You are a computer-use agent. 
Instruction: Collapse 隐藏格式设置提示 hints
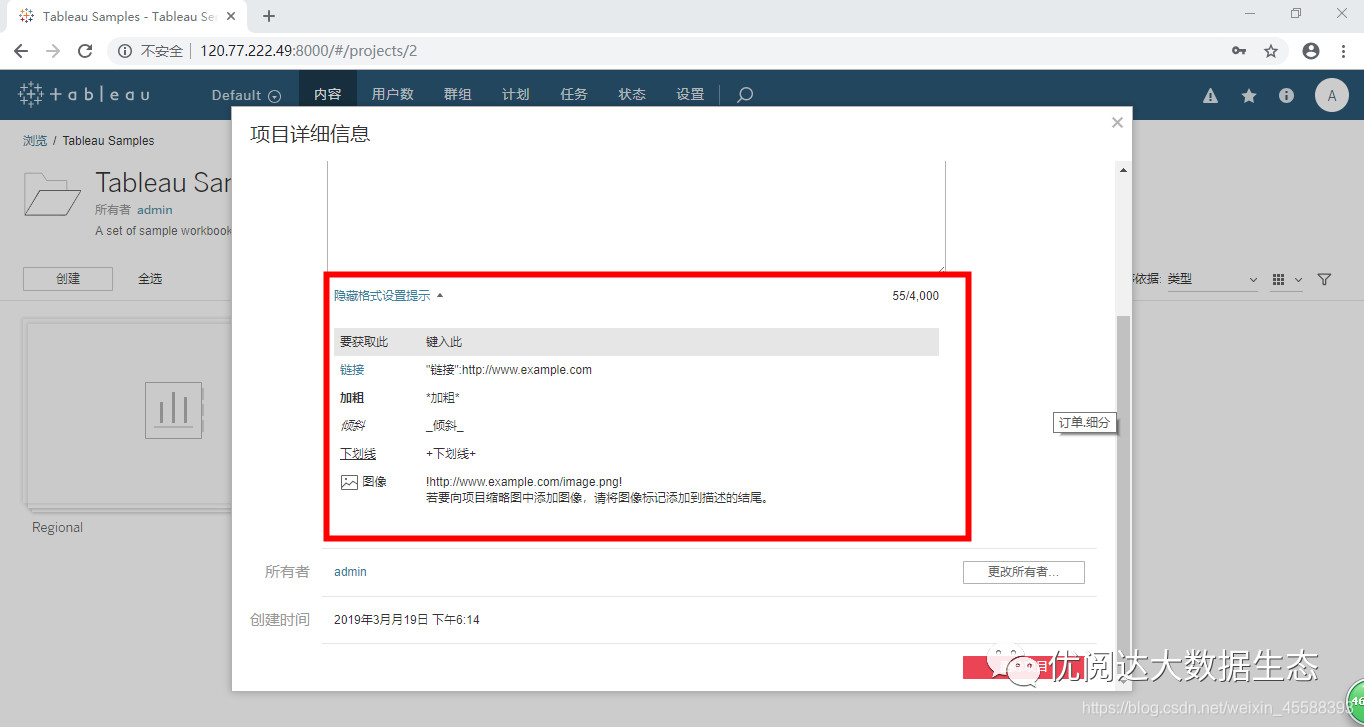[x=389, y=296]
